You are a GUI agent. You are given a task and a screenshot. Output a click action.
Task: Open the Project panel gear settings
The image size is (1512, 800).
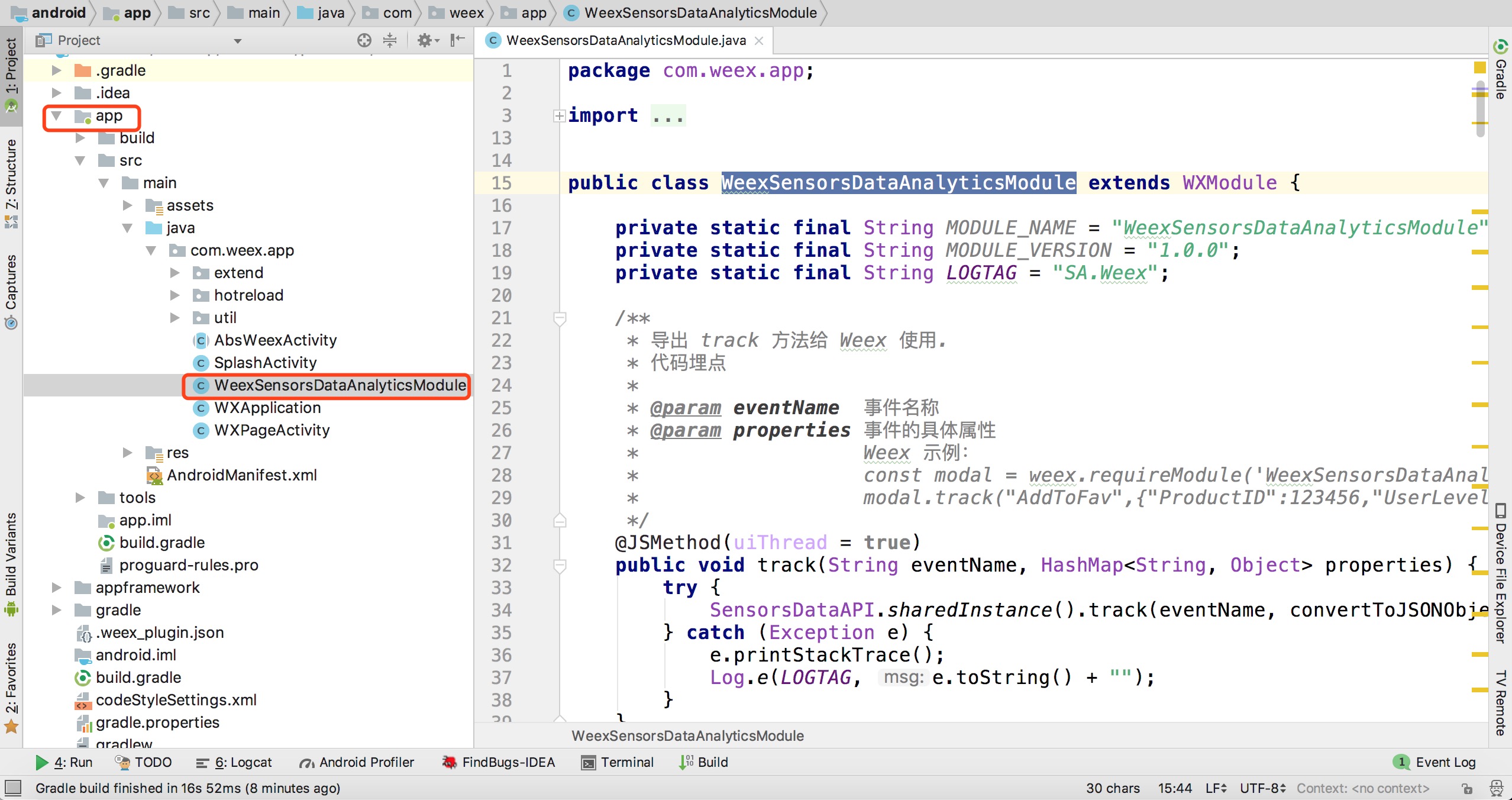click(x=428, y=40)
